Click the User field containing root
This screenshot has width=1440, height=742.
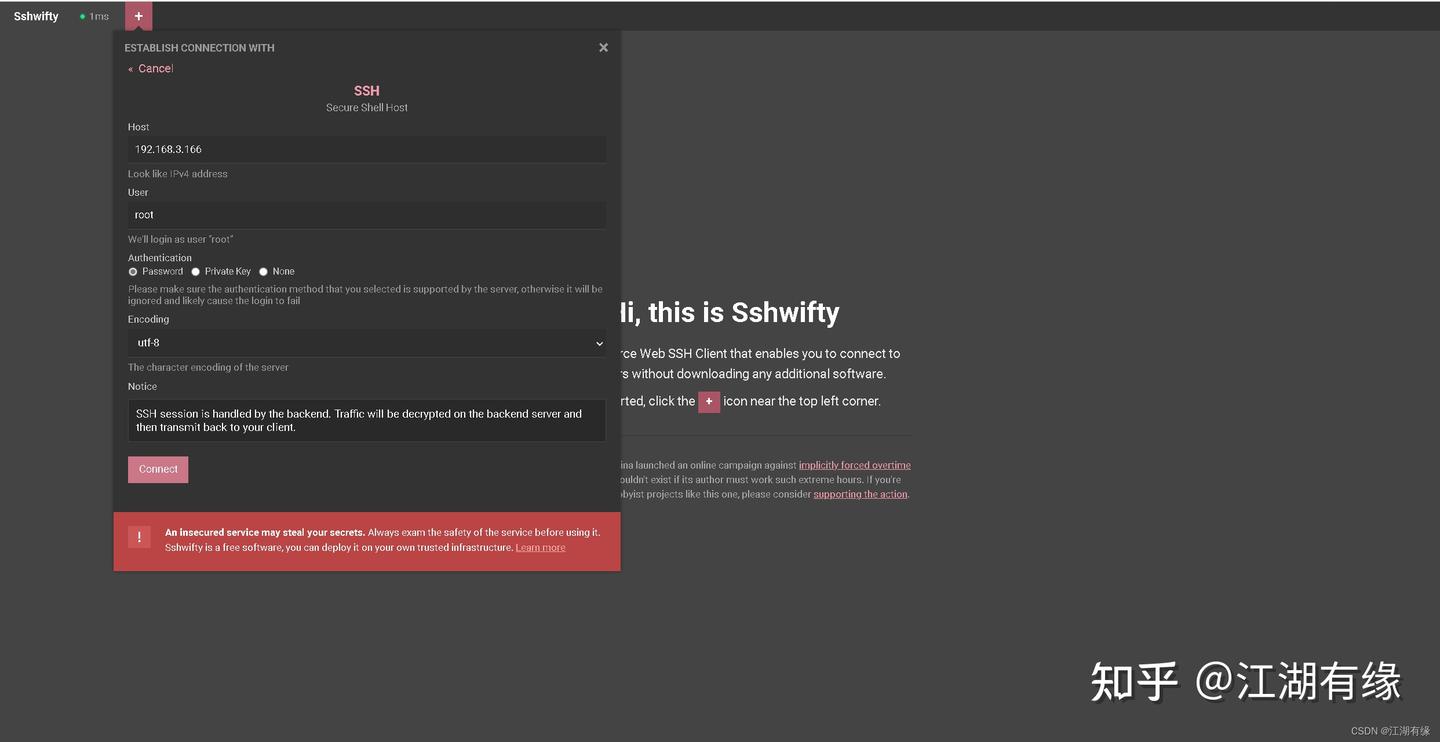(366, 214)
